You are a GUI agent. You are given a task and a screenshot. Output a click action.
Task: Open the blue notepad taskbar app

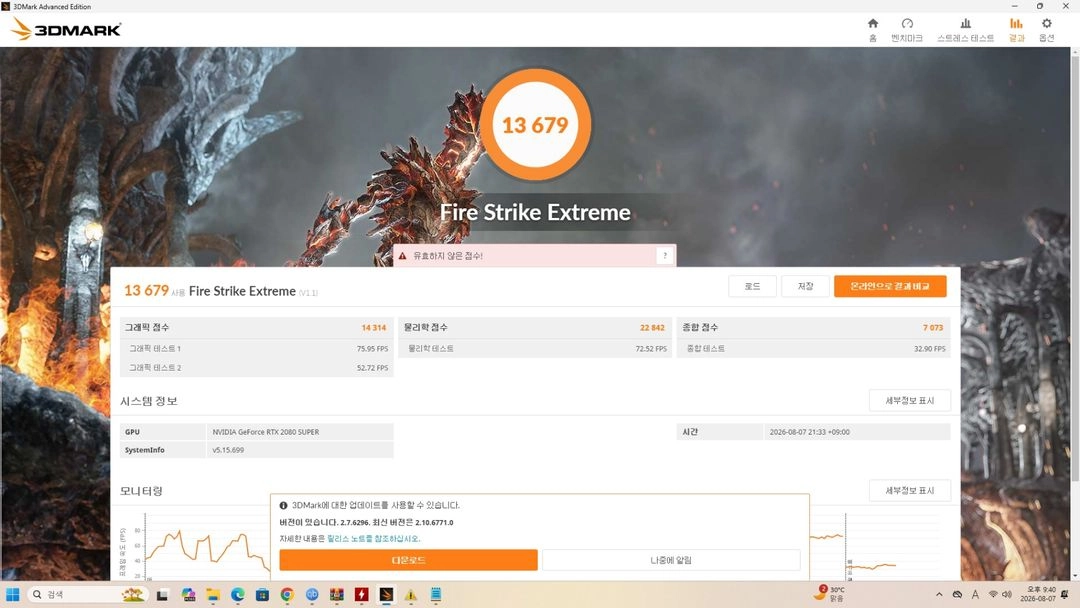pyautogui.click(x=436, y=595)
